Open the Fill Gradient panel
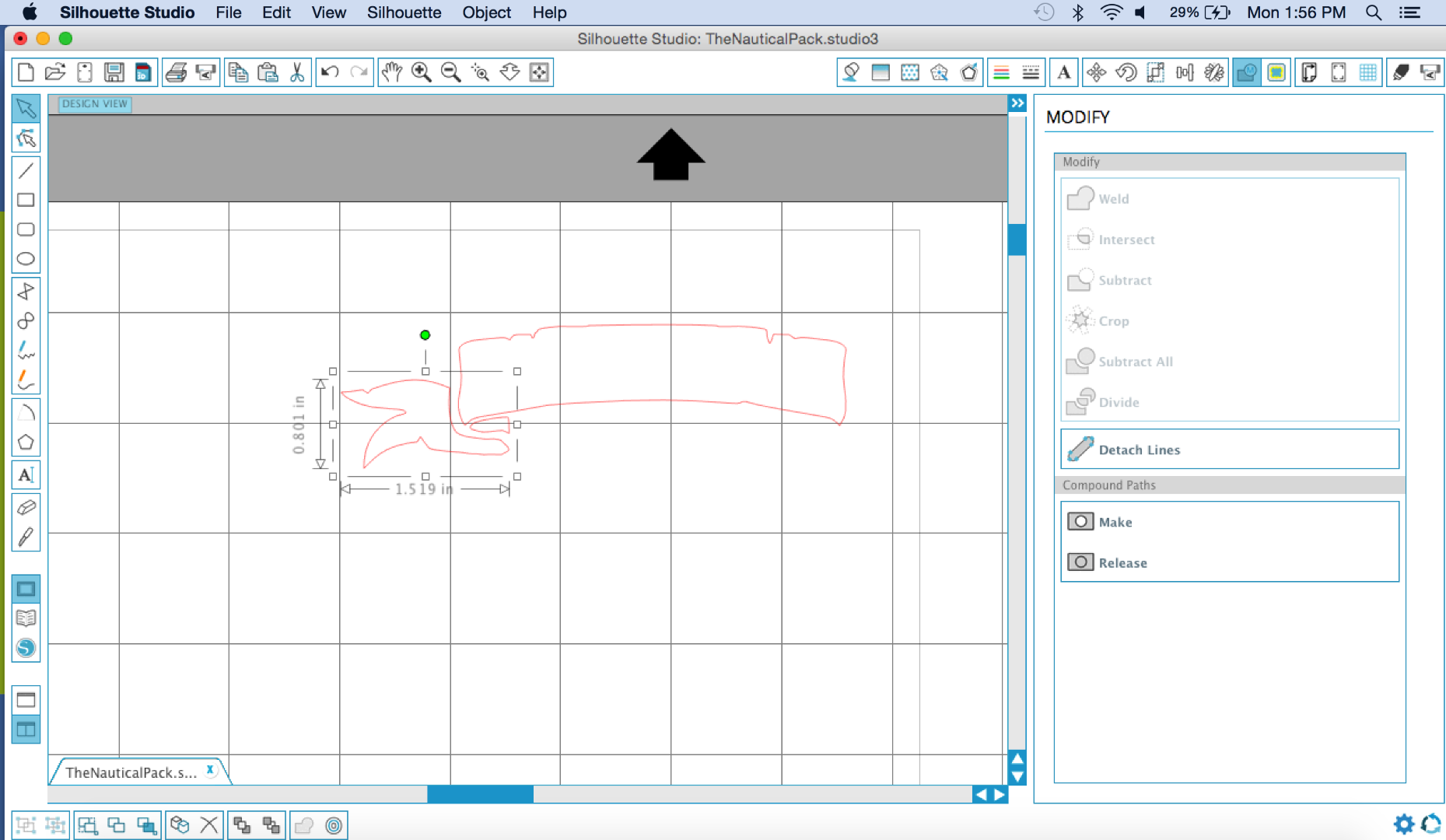This screenshot has width=1446, height=840. [x=881, y=72]
